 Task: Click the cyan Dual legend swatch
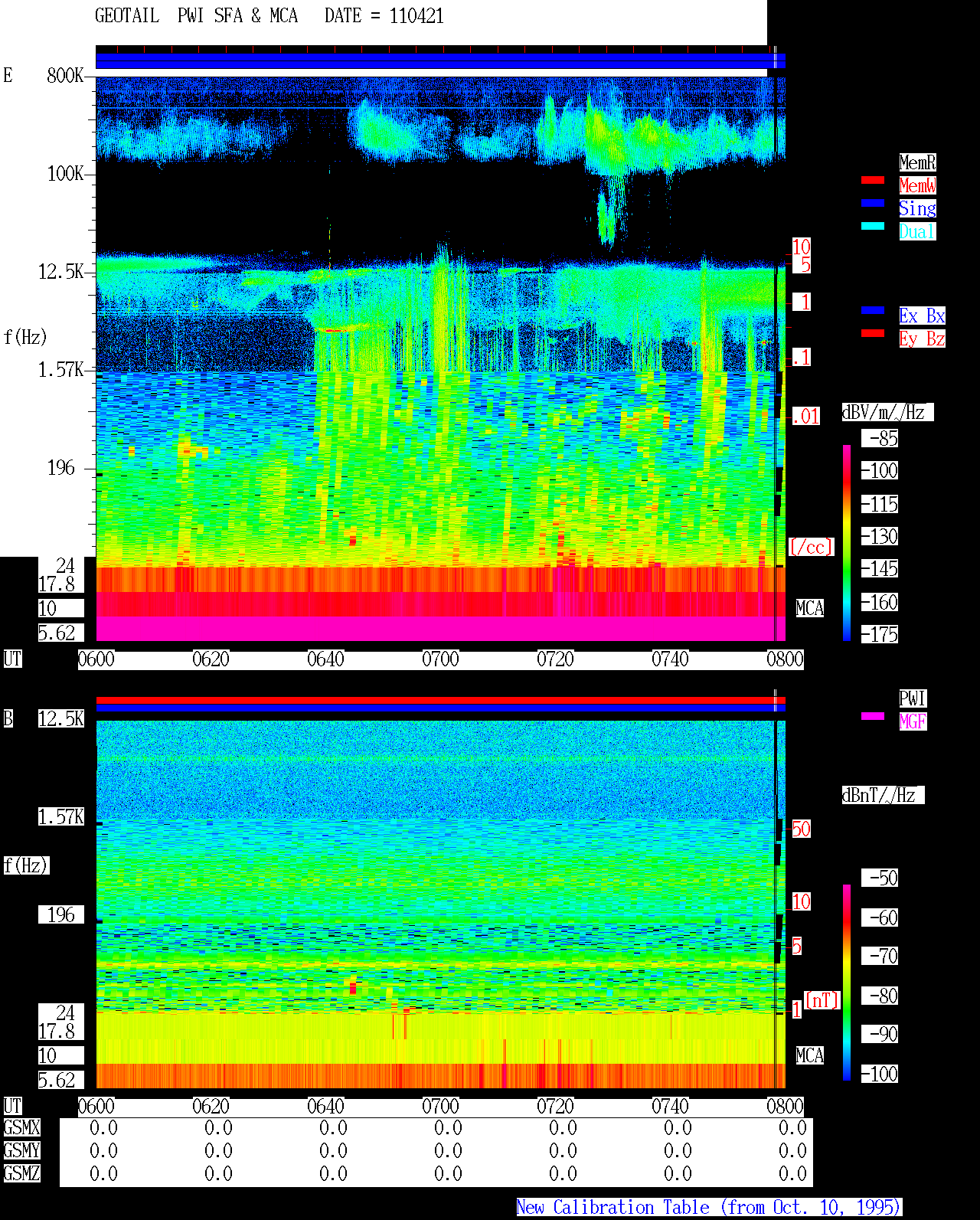coord(873,226)
